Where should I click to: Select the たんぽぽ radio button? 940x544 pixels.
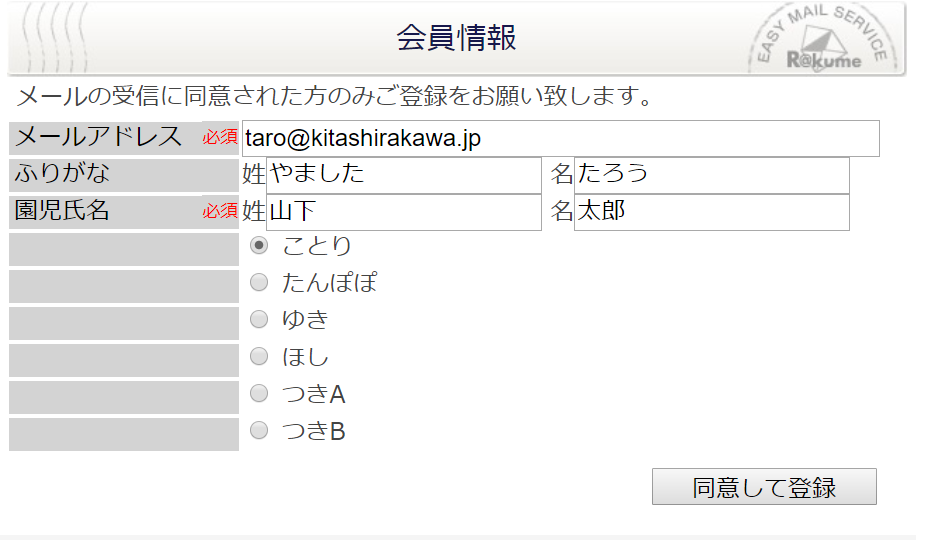[259, 282]
